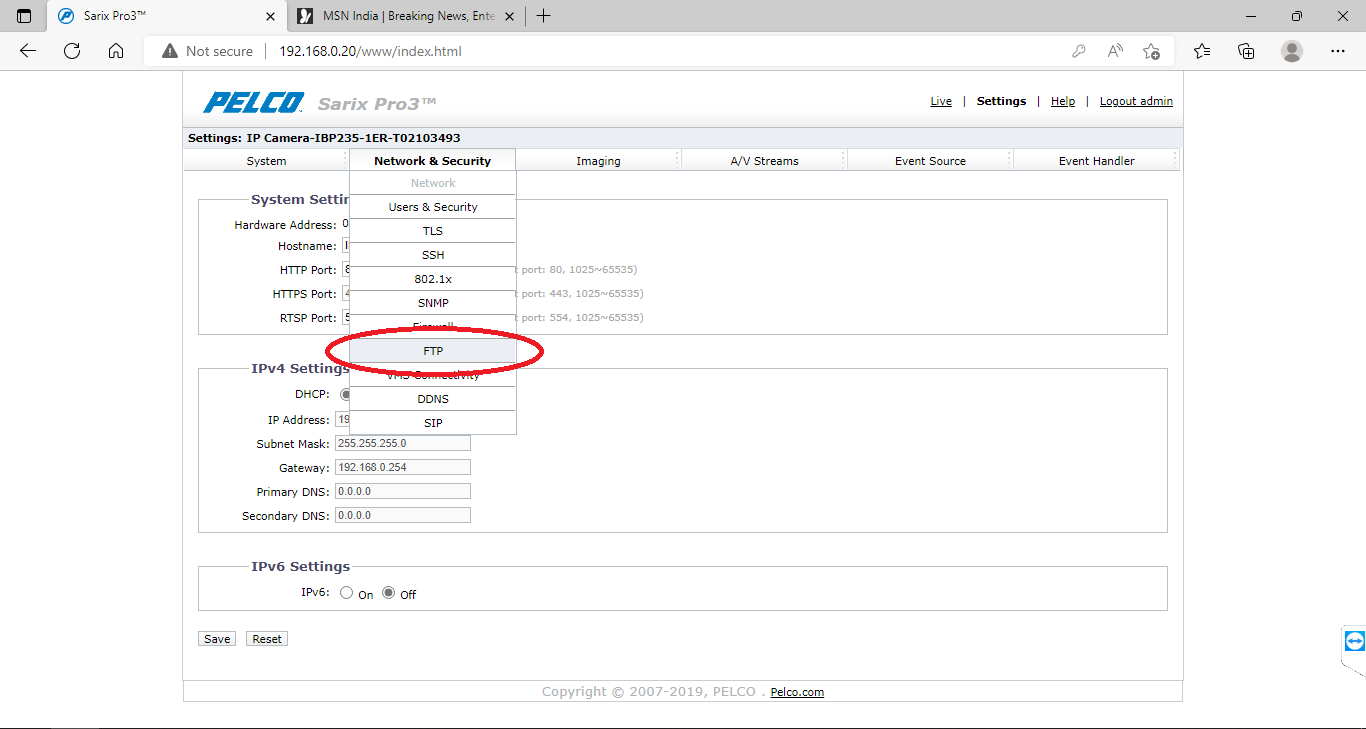Keep IPv6 Off radio selected
The height and width of the screenshot is (729, 1366).
click(388, 592)
